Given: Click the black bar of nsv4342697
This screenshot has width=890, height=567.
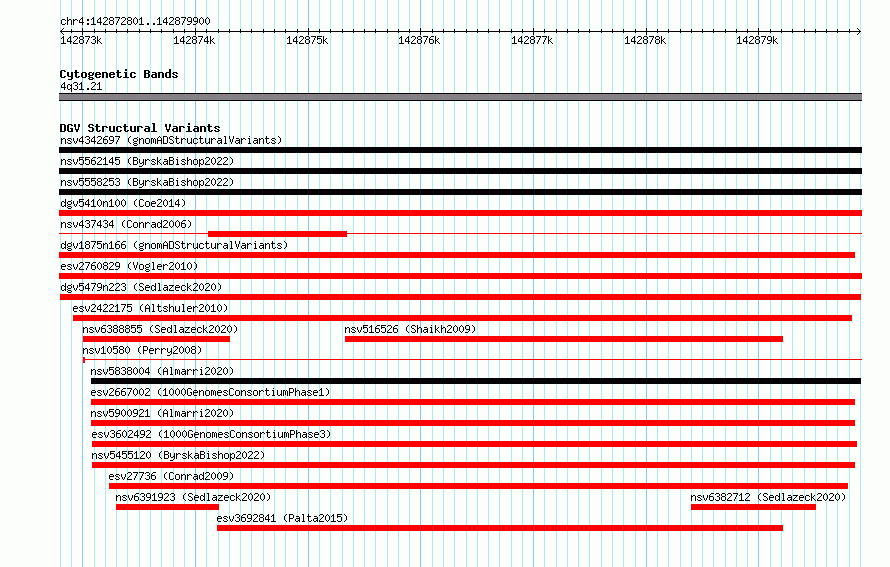Looking at the screenshot, I should (460, 150).
